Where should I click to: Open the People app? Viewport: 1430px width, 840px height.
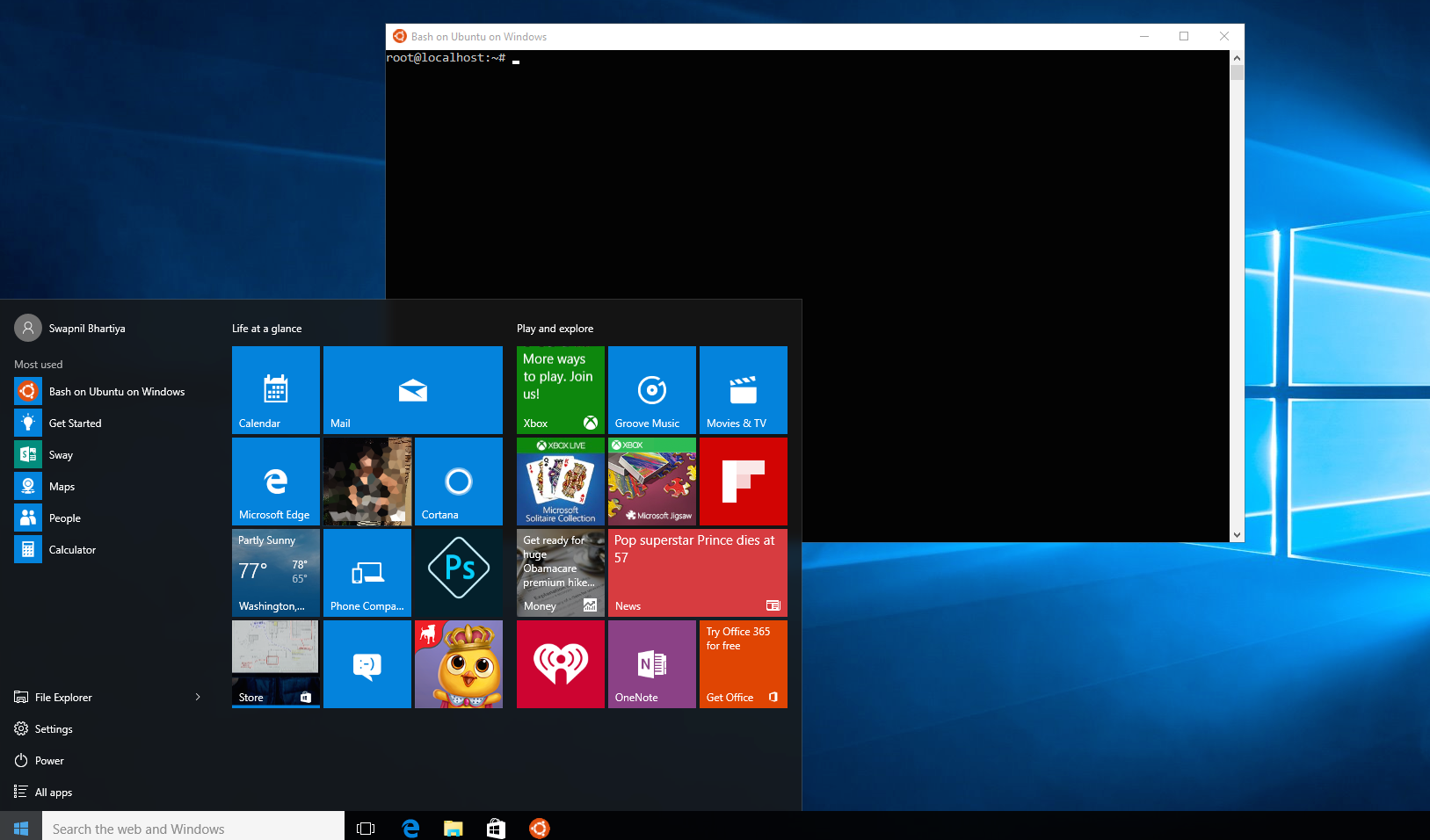[x=66, y=518]
